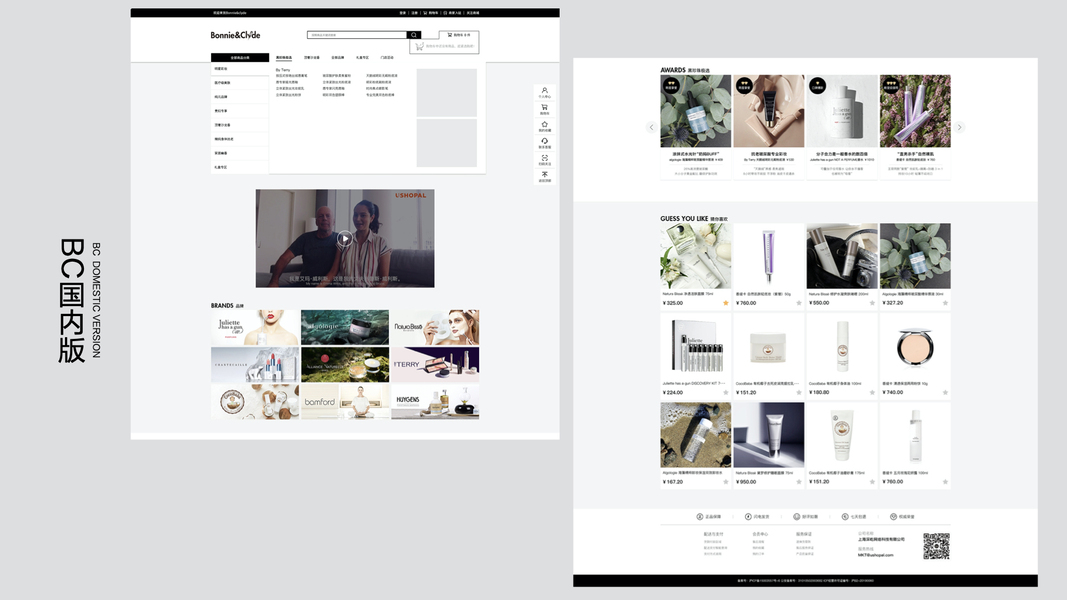Click the QR code in footer
Screen dimensions: 1067x600
point(936,546)
